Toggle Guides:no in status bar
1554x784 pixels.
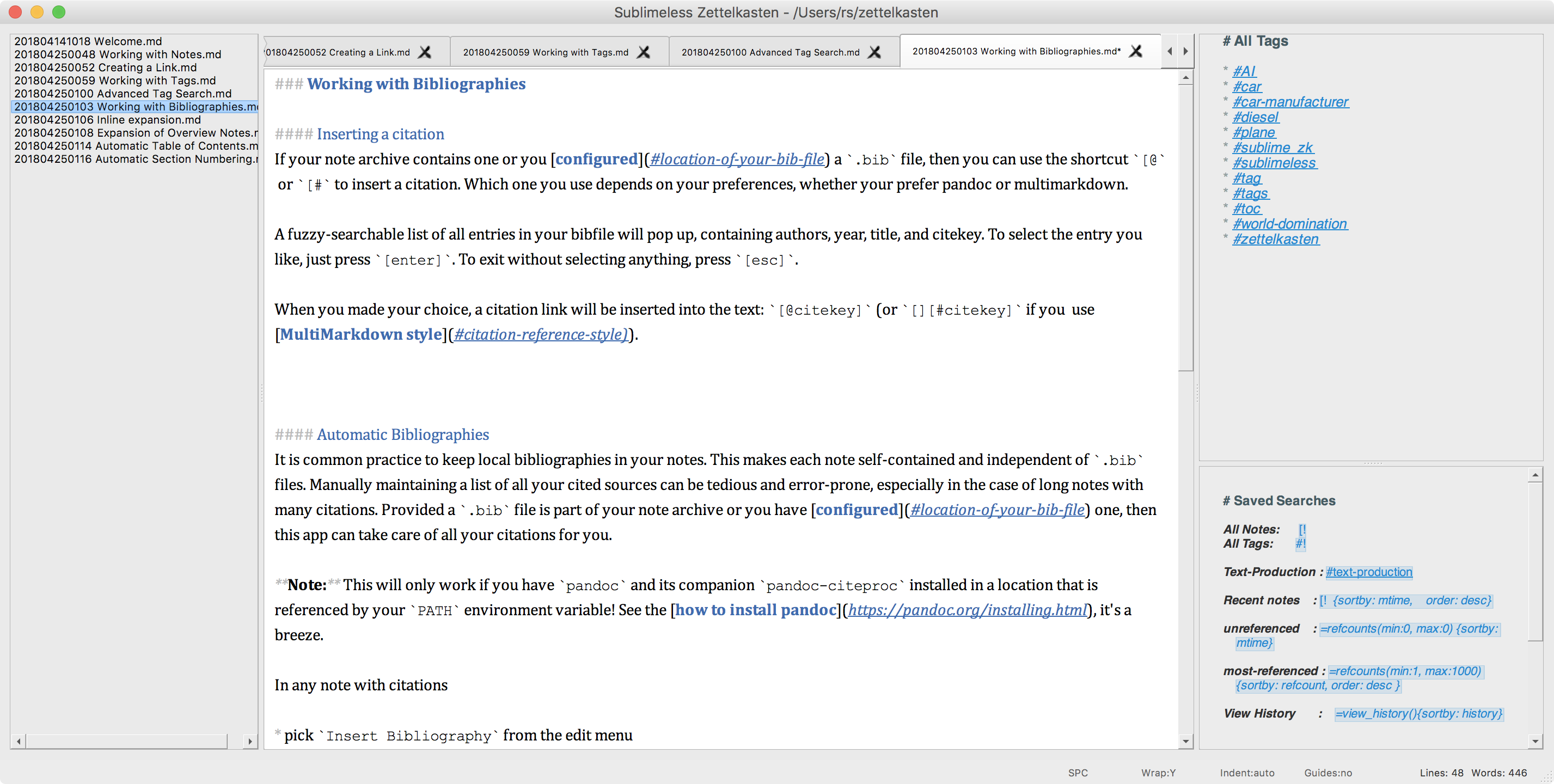tap(1327, 773)
